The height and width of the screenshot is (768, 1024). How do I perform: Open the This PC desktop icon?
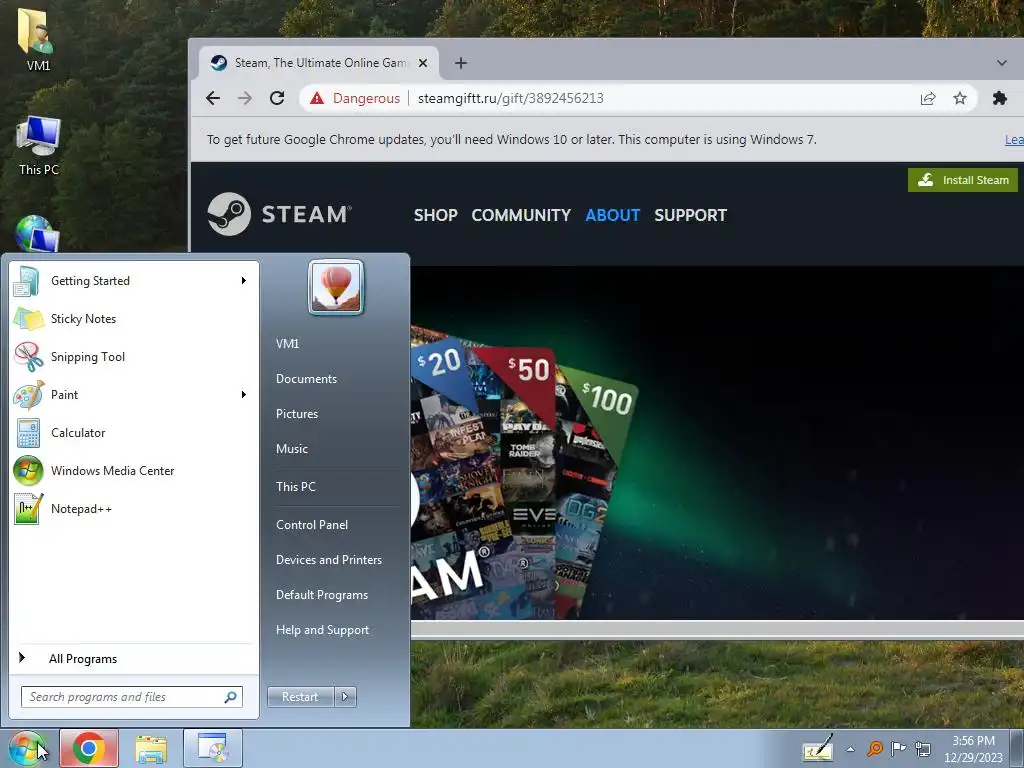(39, 146)
